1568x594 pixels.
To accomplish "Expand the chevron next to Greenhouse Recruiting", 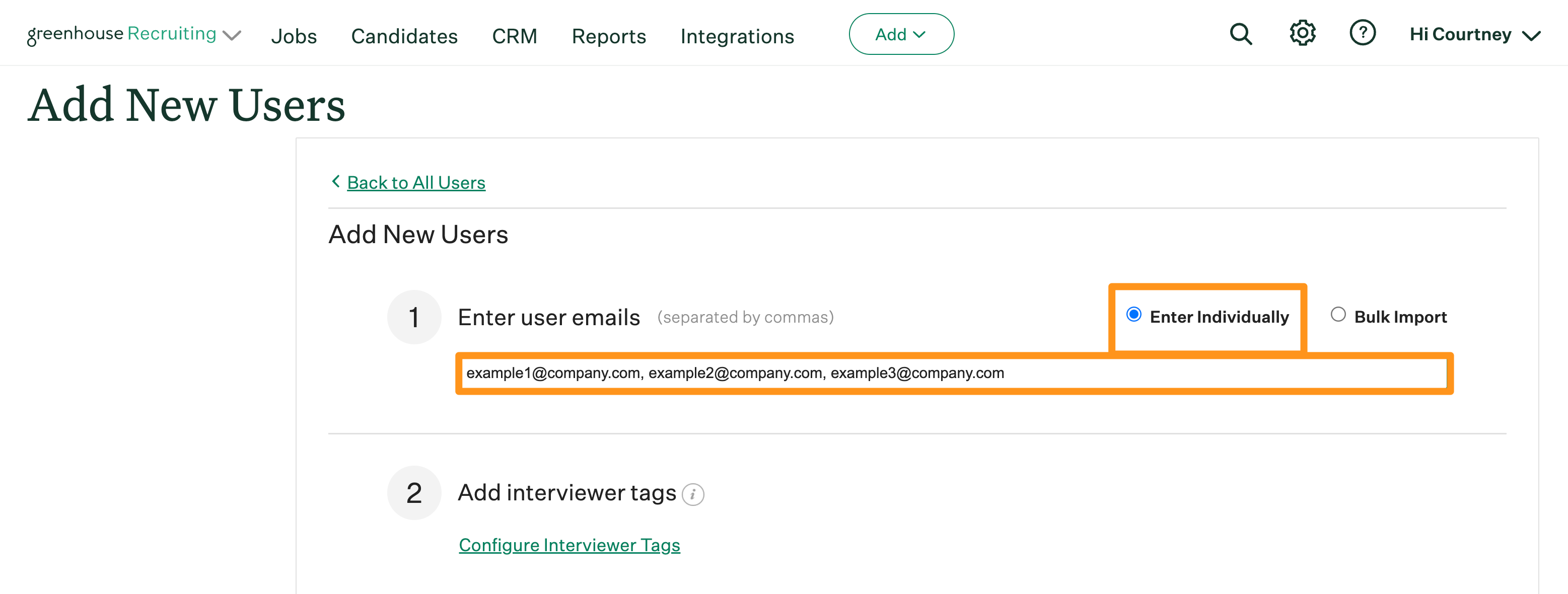I will (233, 35).
